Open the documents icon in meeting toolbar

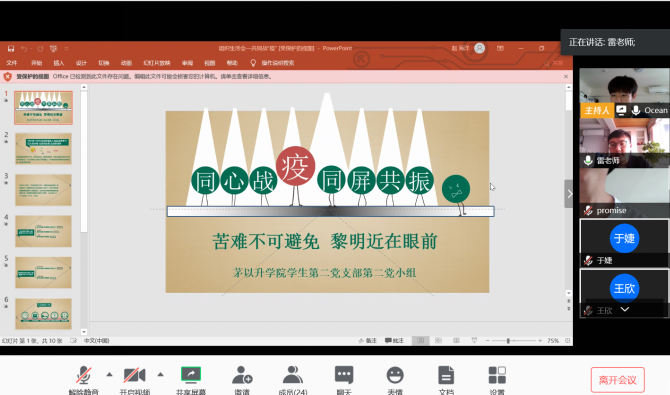(x=446, y=375)
